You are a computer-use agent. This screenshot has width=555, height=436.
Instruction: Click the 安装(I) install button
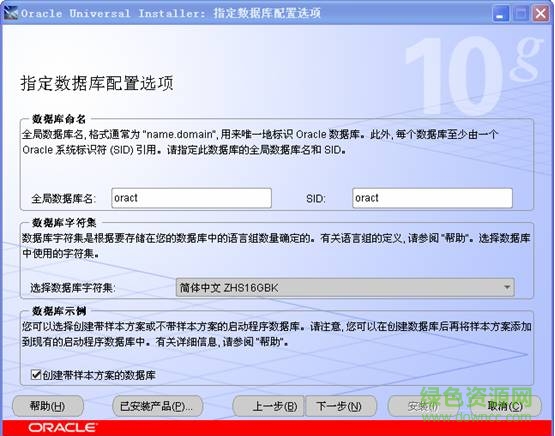point(423,406)
